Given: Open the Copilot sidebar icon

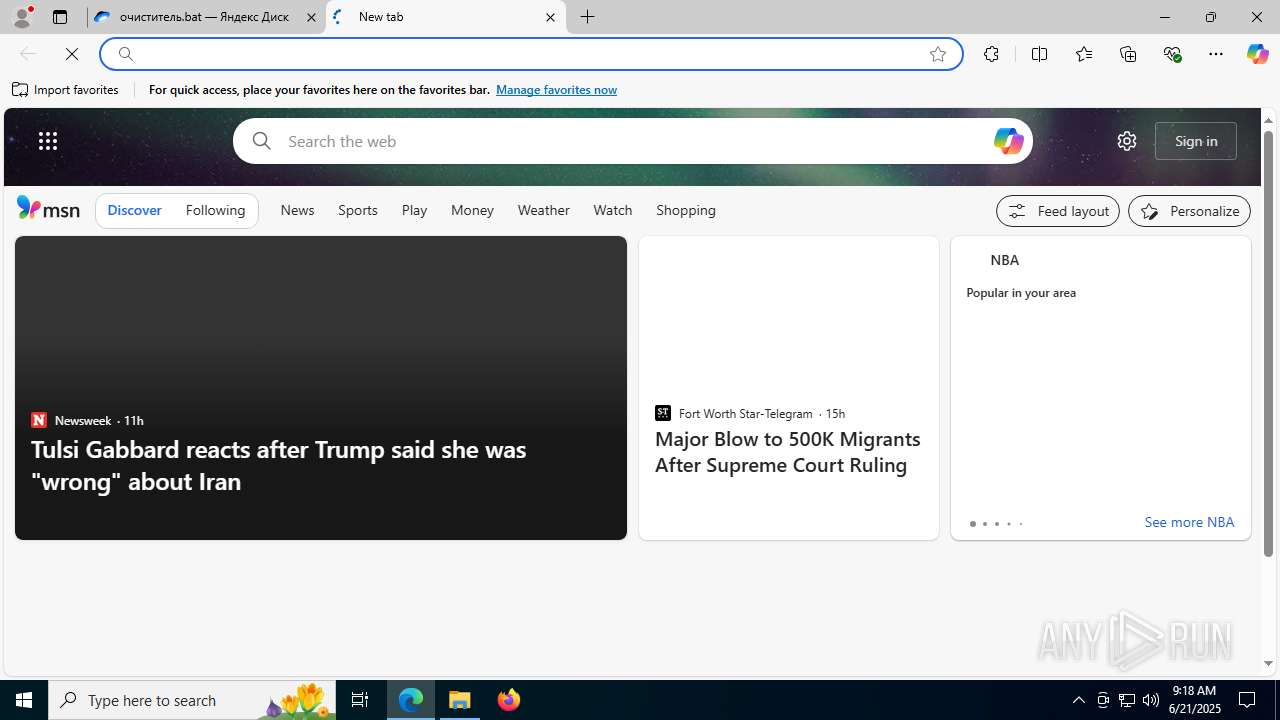Looking at the screenshot, I should pos(1257,54).
